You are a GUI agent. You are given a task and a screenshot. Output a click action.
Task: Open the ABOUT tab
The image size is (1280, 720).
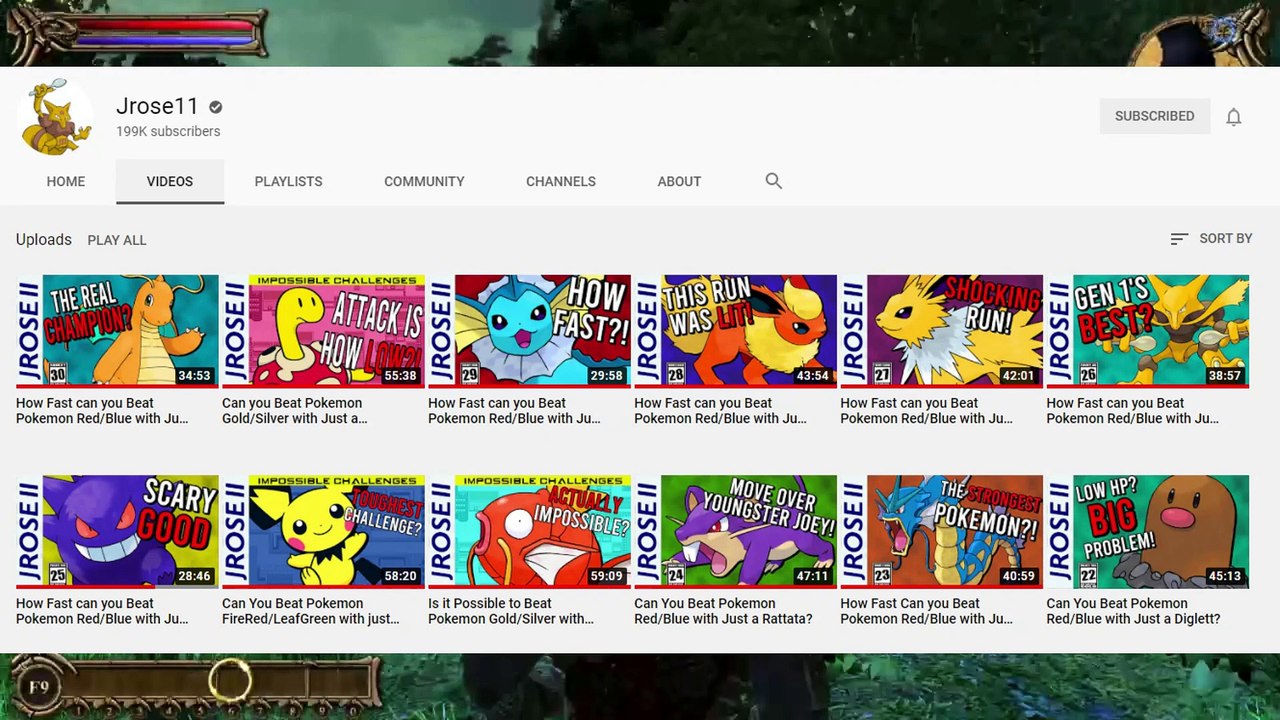coord(679,181)
